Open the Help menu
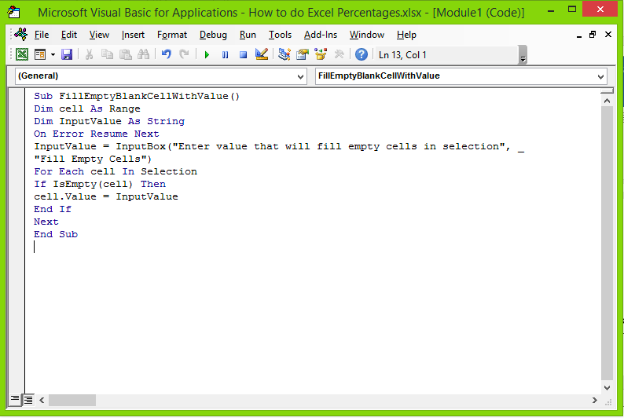627x418 pixels. (x=407, y=35)
